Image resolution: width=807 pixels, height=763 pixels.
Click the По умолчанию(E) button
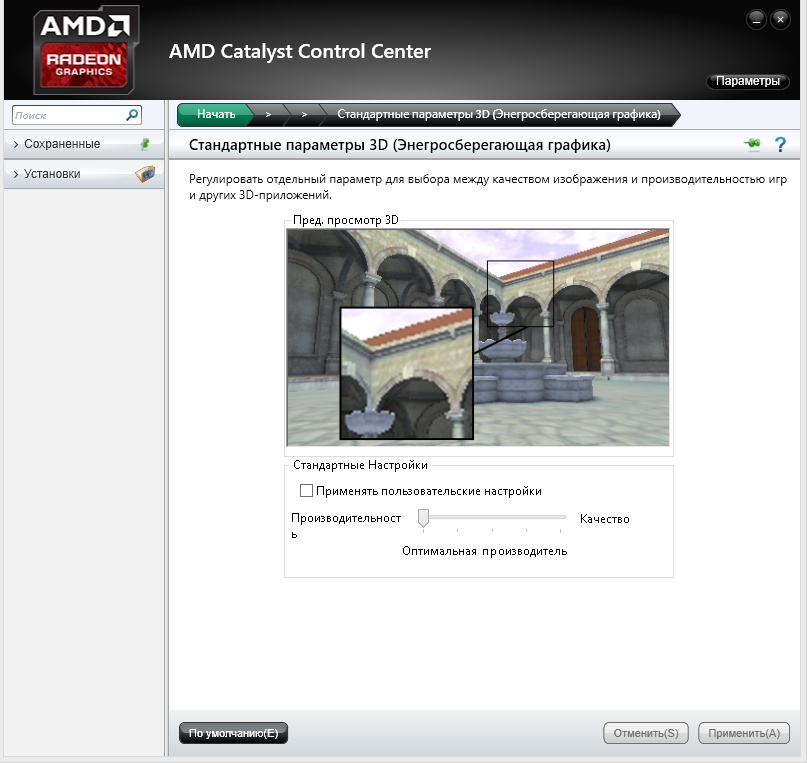pyautogui.click(x=233, y=733)
